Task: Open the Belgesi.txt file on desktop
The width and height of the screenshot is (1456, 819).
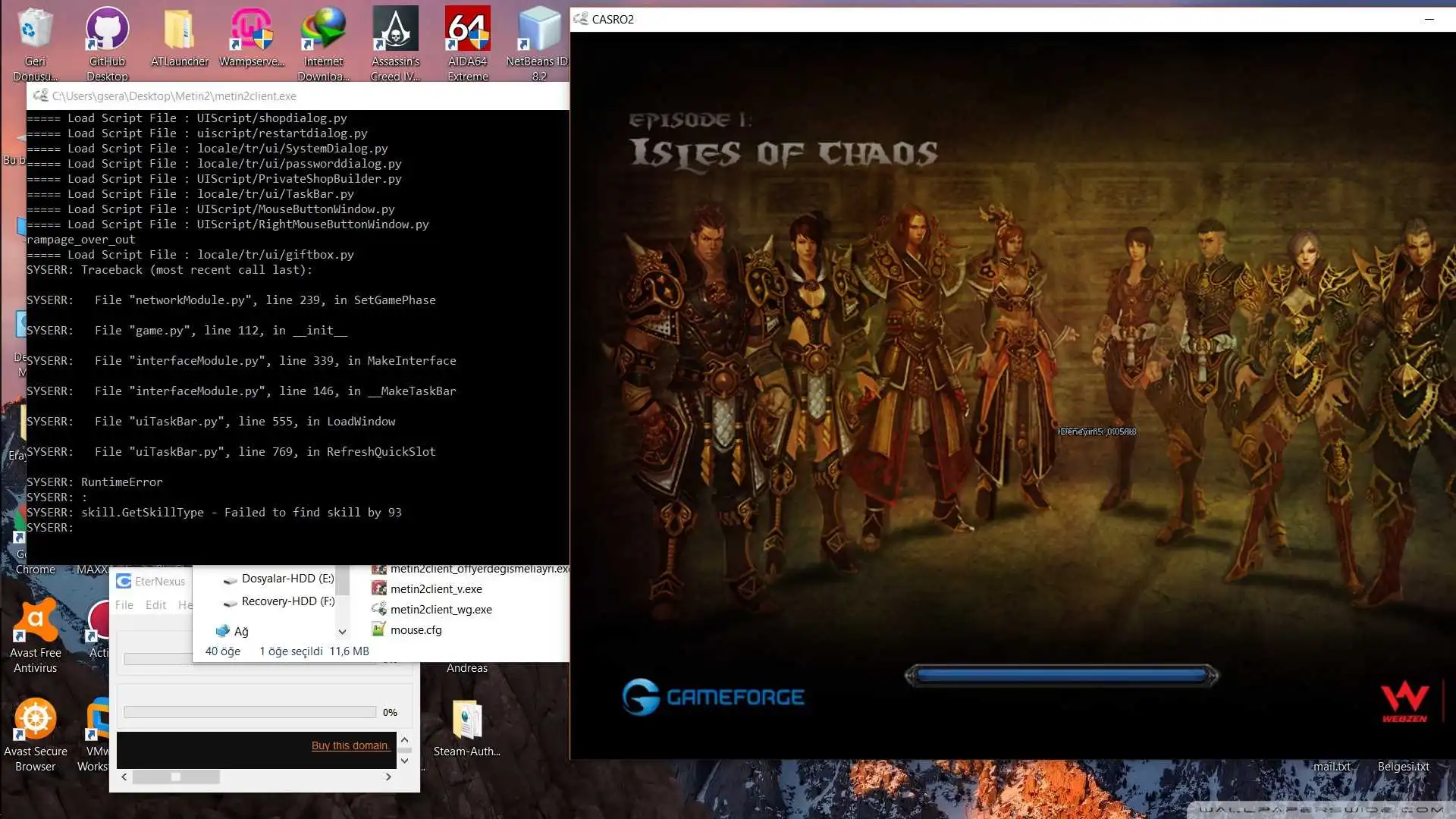Action: coord(1403,766)
